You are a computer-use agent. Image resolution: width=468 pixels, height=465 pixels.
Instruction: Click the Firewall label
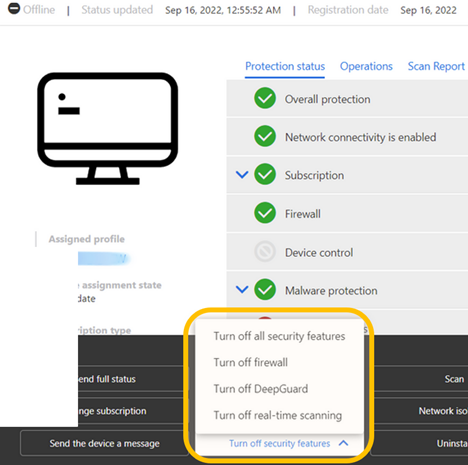303,214
